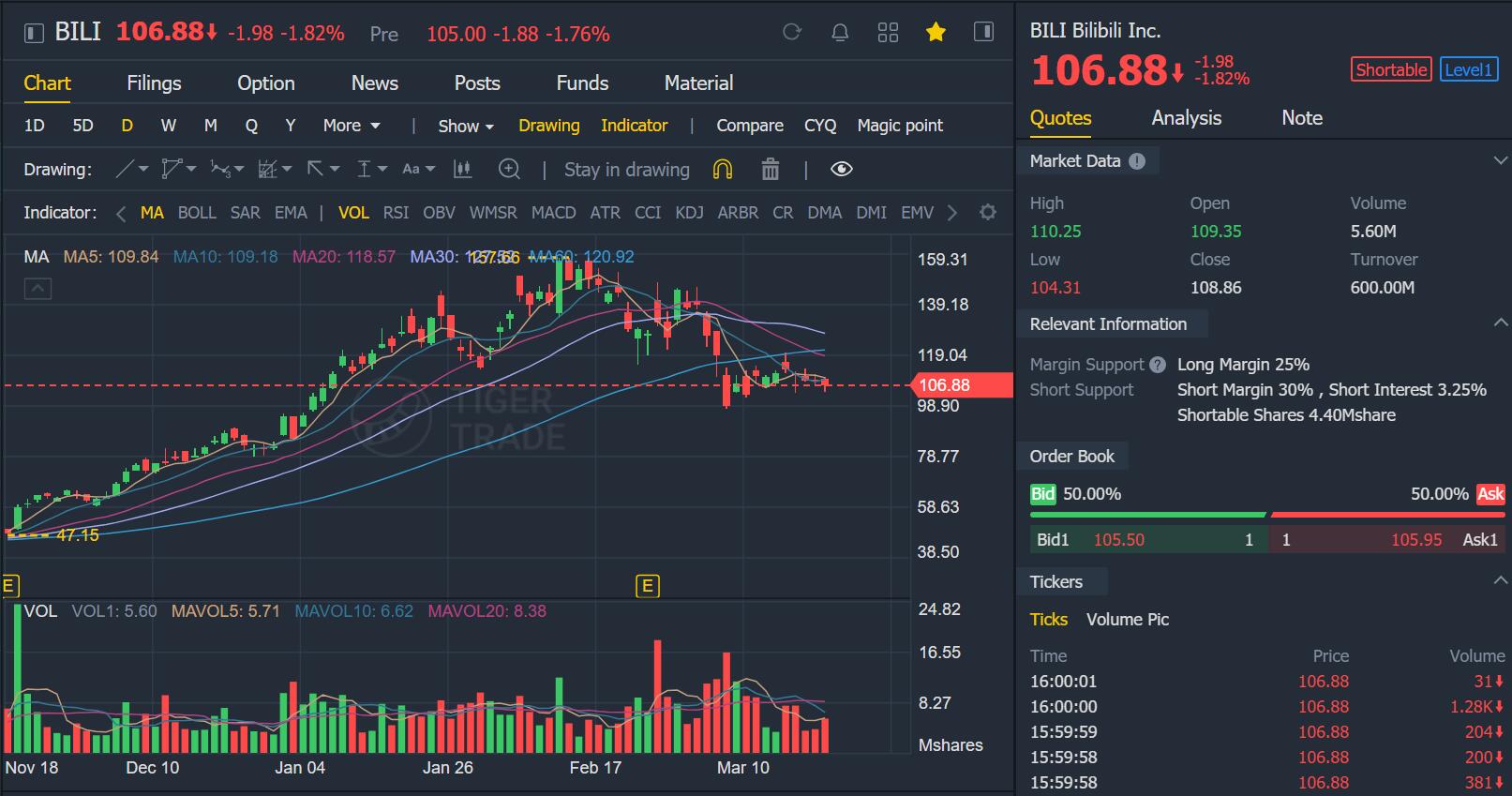
Task: Switch to the Filings tab
Action: tap(154, 83)
